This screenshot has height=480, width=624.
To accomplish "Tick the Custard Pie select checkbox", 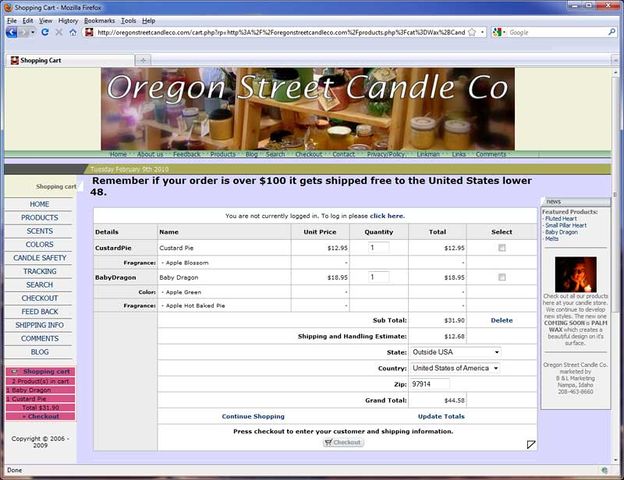I will coord(502,248).
